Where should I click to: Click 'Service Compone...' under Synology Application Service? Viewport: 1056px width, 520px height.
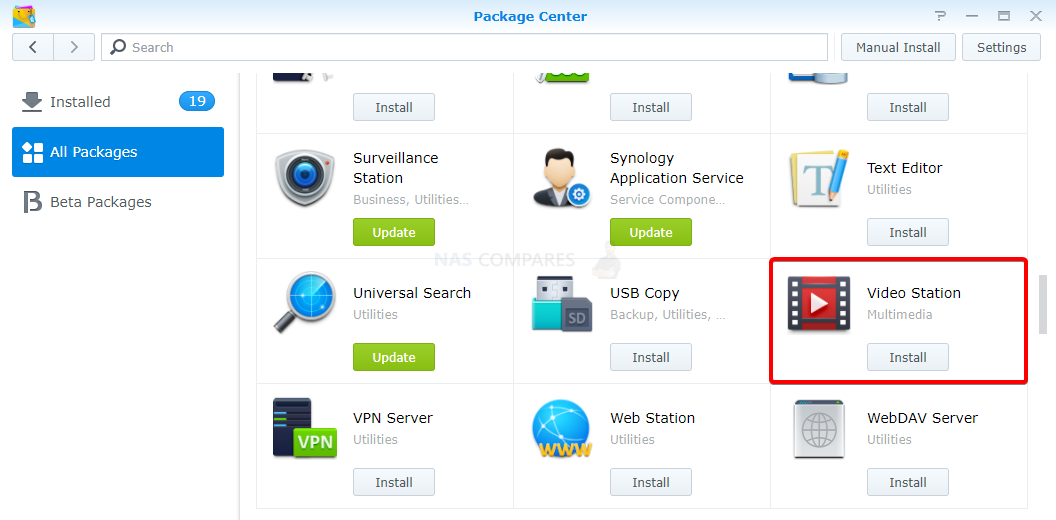point(667,199)
